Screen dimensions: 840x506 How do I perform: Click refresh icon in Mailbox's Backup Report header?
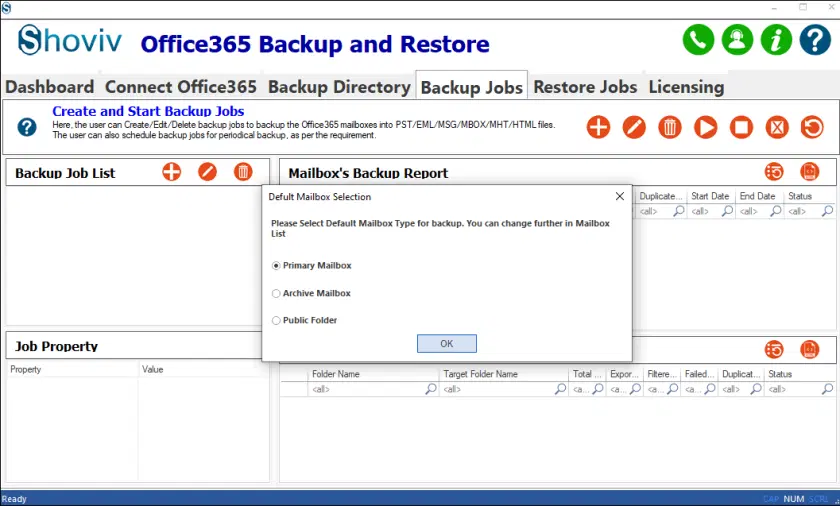(x=774, y=172)
